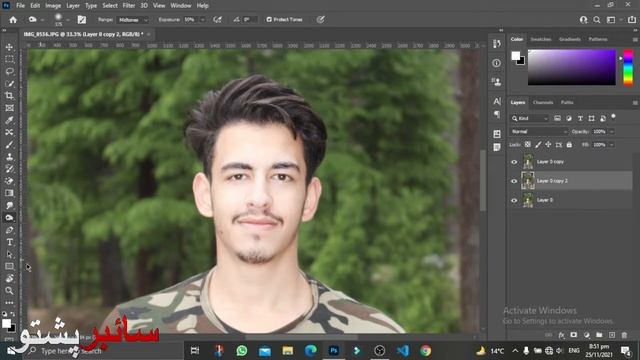The height and width of the screenshot is (360, 640).
Task: Select the Layer 0 copy layer thumbnail
Action: pyautogui.click(x=528, y=162)
